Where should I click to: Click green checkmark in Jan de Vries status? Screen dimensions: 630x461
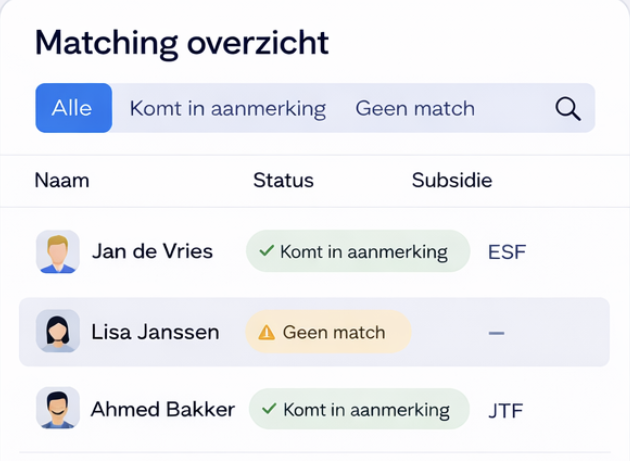(266, 251)
